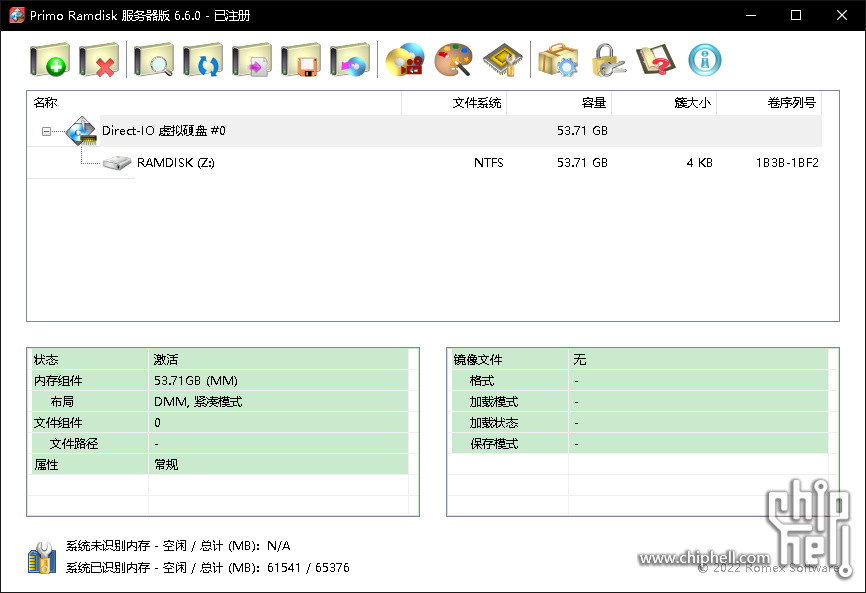Click the 镜像文件 property label
The image size is (866, 593).
pyautogui.click(x=478, y=360)
